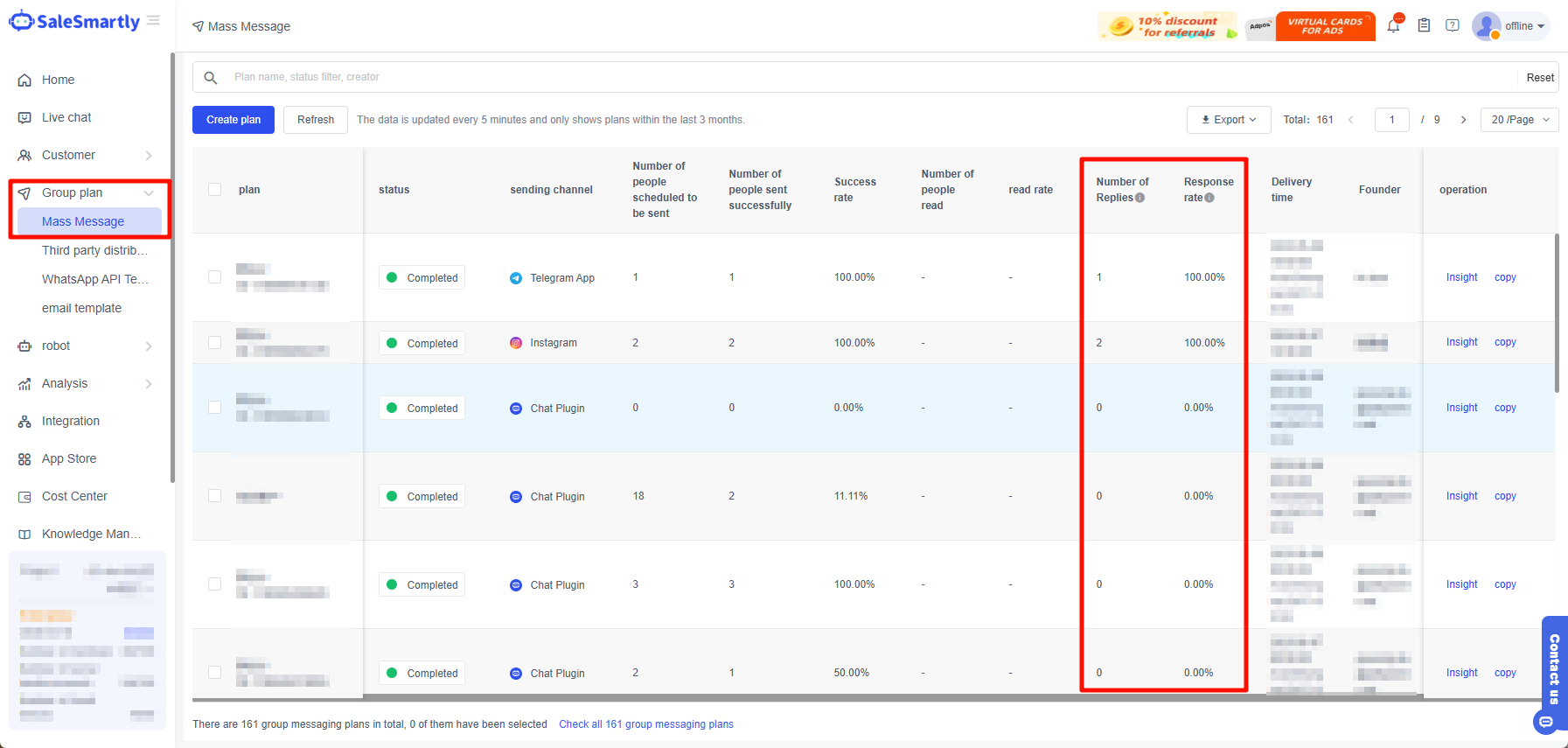1568x748 pixels.
Task: Click the search magnifier icon
Action: [211, 77]
